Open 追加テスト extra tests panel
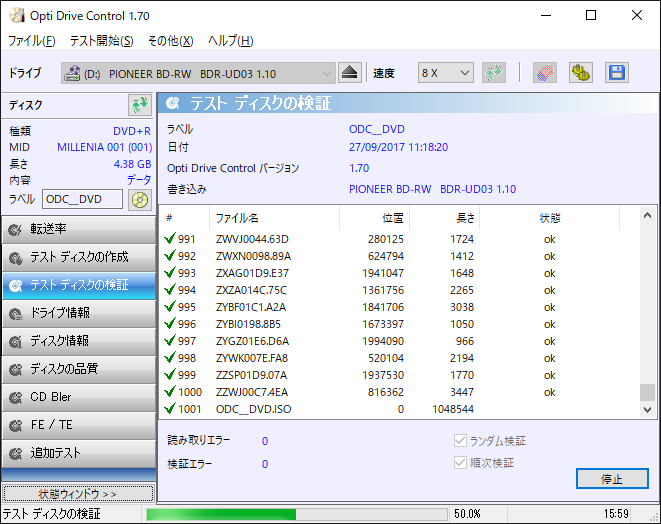Image resolution: width=661 pixels, height=524 pixels. (79, 453)
